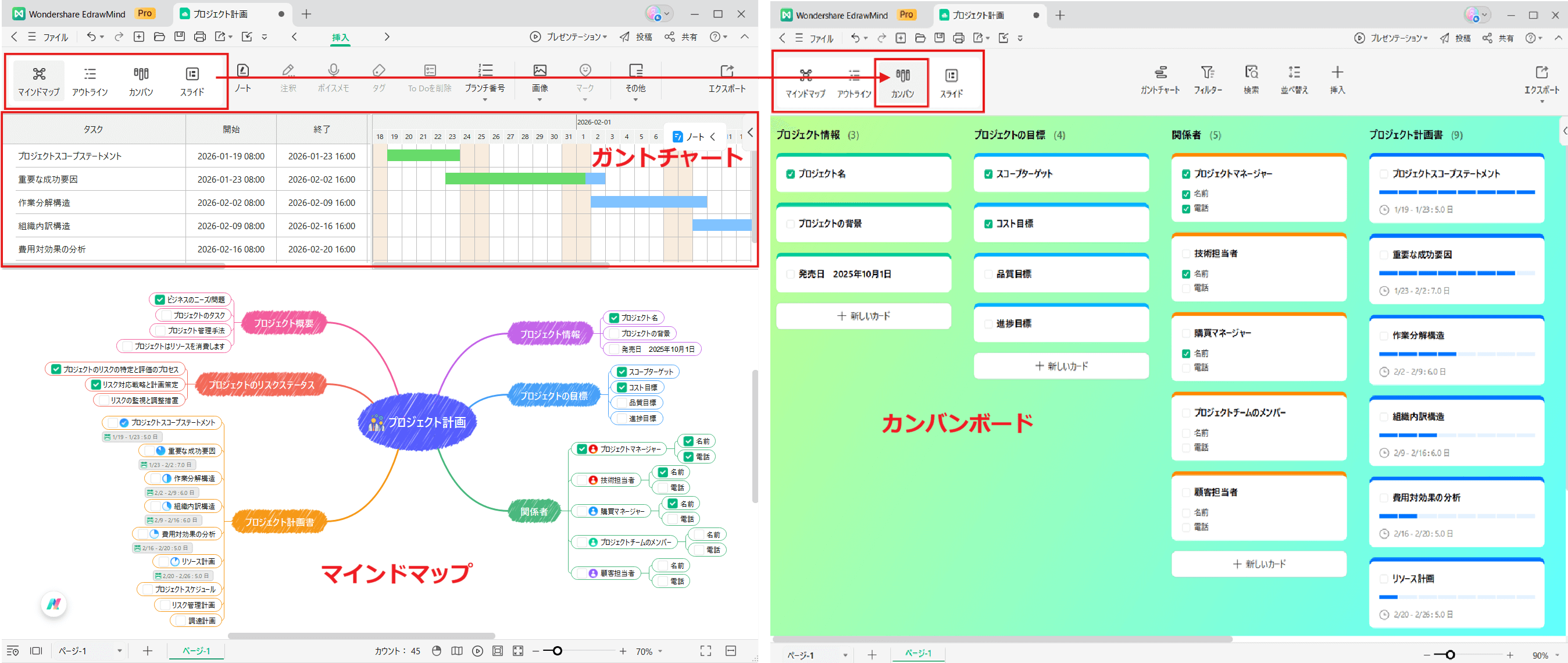1568x663 pixels.
Task: Select the マインドマップ view icon
Action: click(38, 80)
